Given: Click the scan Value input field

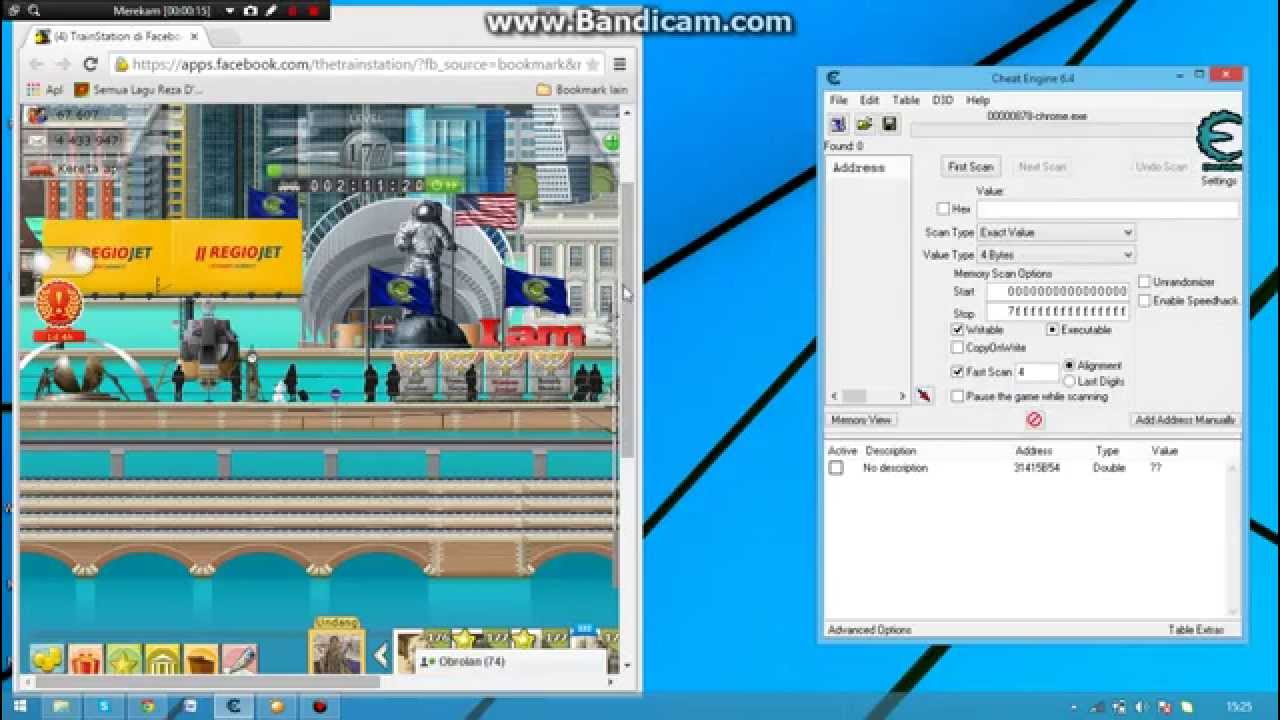Looking at the screenshot, I should (1107, 209).
